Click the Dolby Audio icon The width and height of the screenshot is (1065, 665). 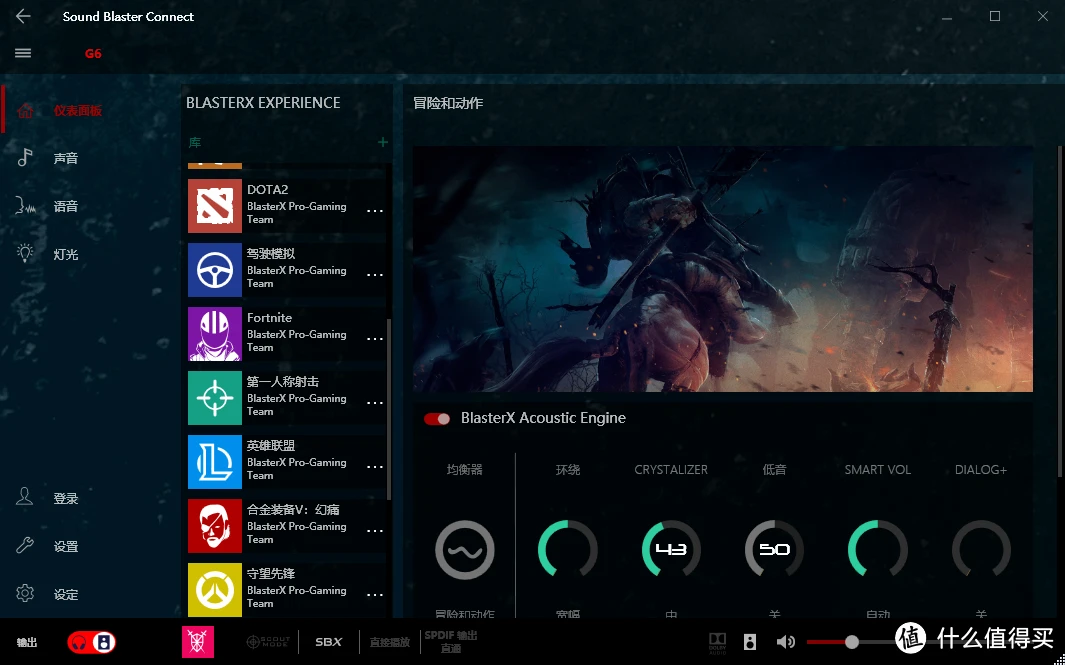[x=717, y=643]
